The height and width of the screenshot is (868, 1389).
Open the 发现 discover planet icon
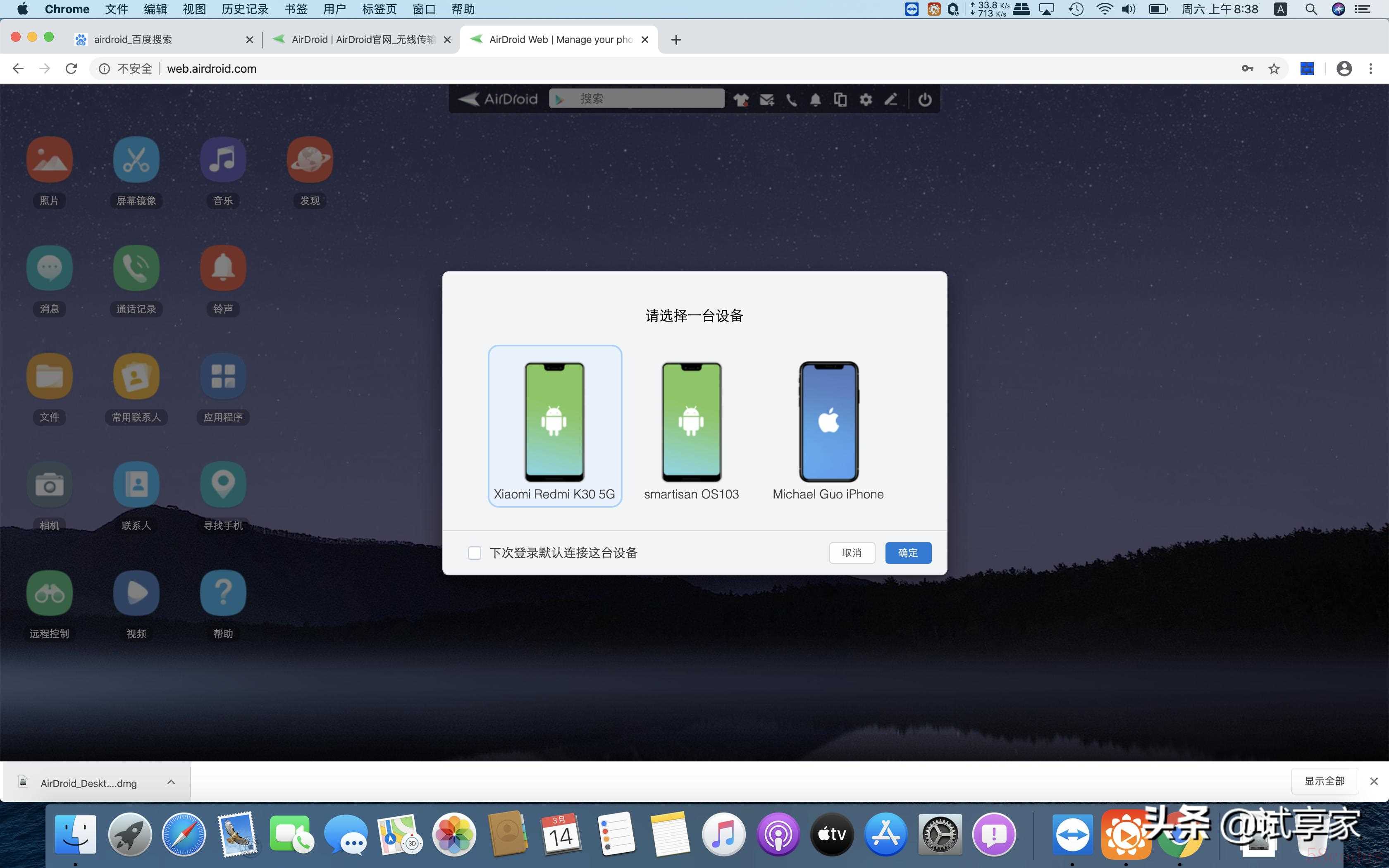pyautogui.click(x=310, y=160)
